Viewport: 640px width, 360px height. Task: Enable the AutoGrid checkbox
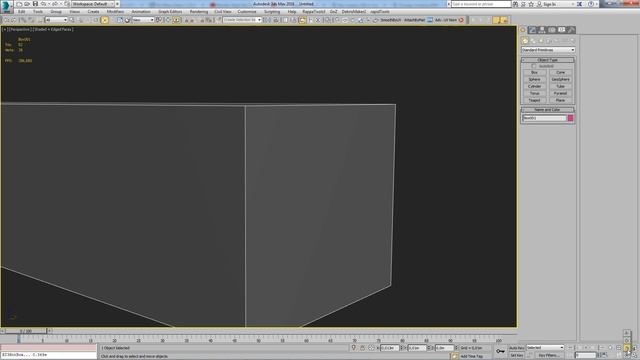534,66
